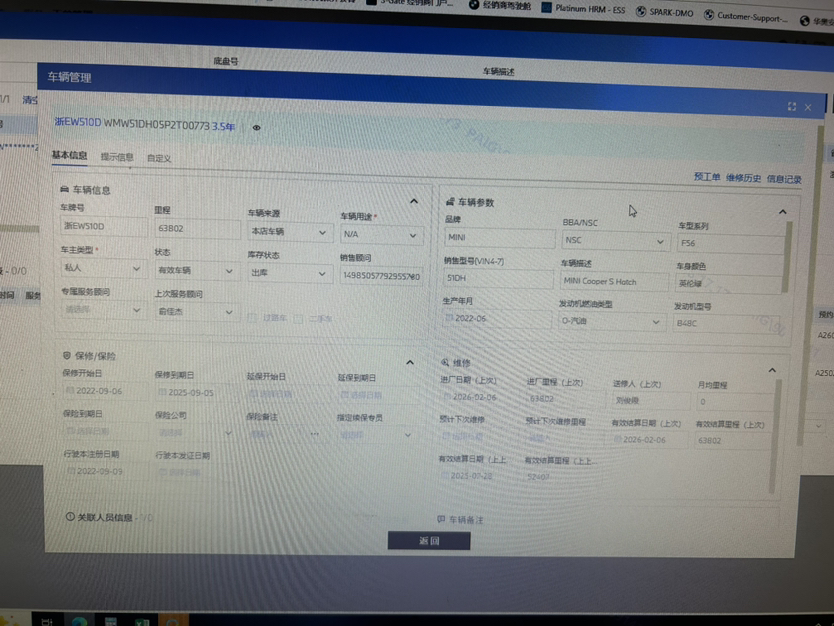834x626 pixels.
Task: Collapse the 车辆信息 section chevron
Action: [414, 201]
